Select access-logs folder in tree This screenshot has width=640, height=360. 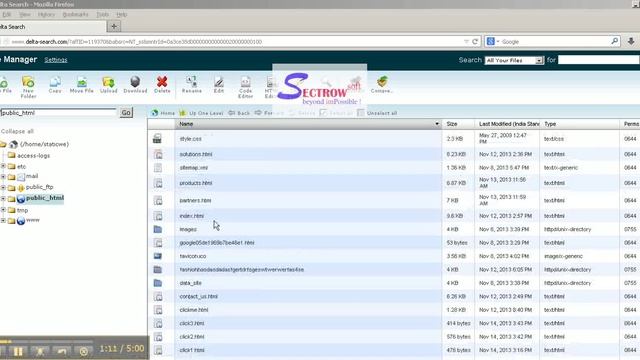[33, 156]
